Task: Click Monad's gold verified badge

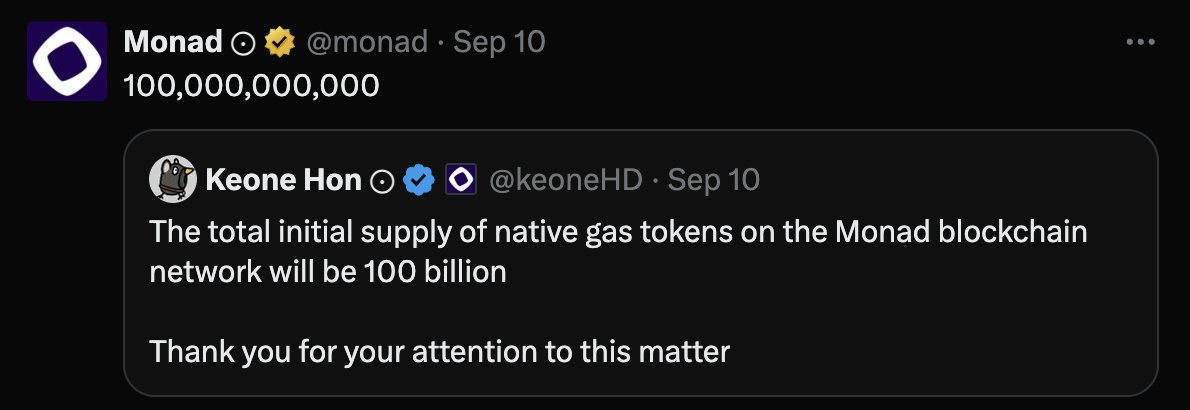Action: click(278, 42)
